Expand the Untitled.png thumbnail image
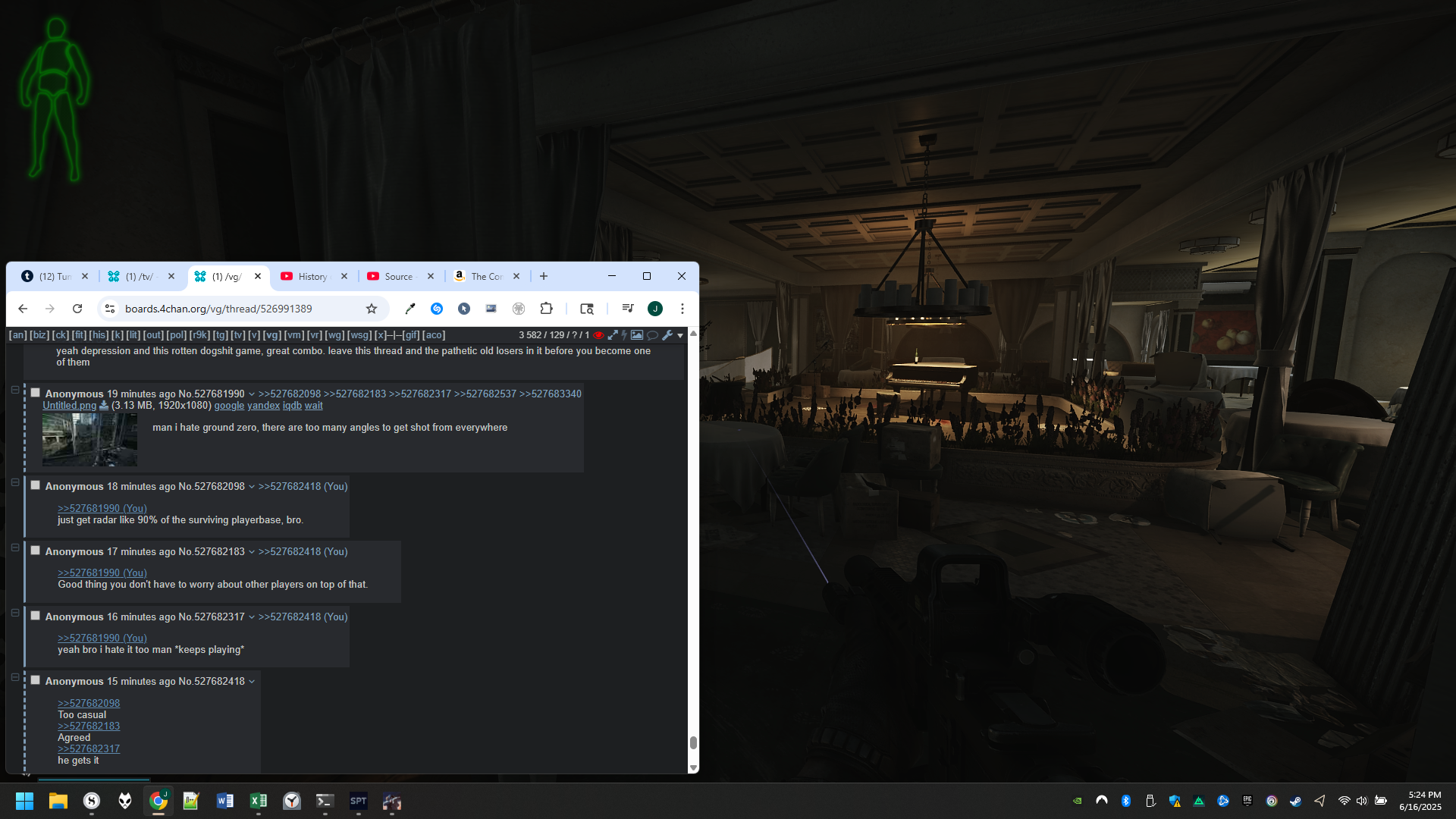 (x=89, y=440)
